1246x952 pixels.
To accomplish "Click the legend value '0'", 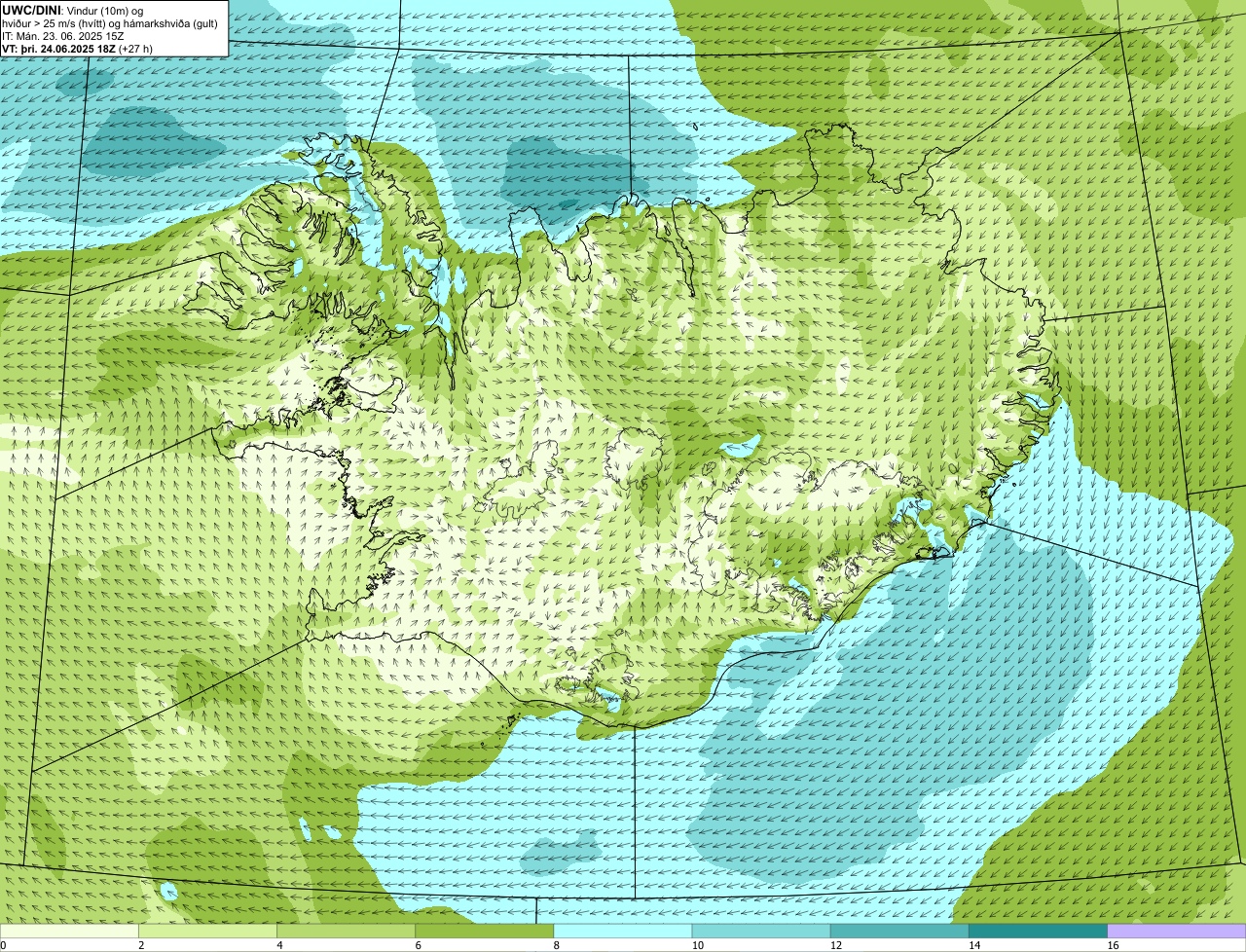I will coord(3,945).
